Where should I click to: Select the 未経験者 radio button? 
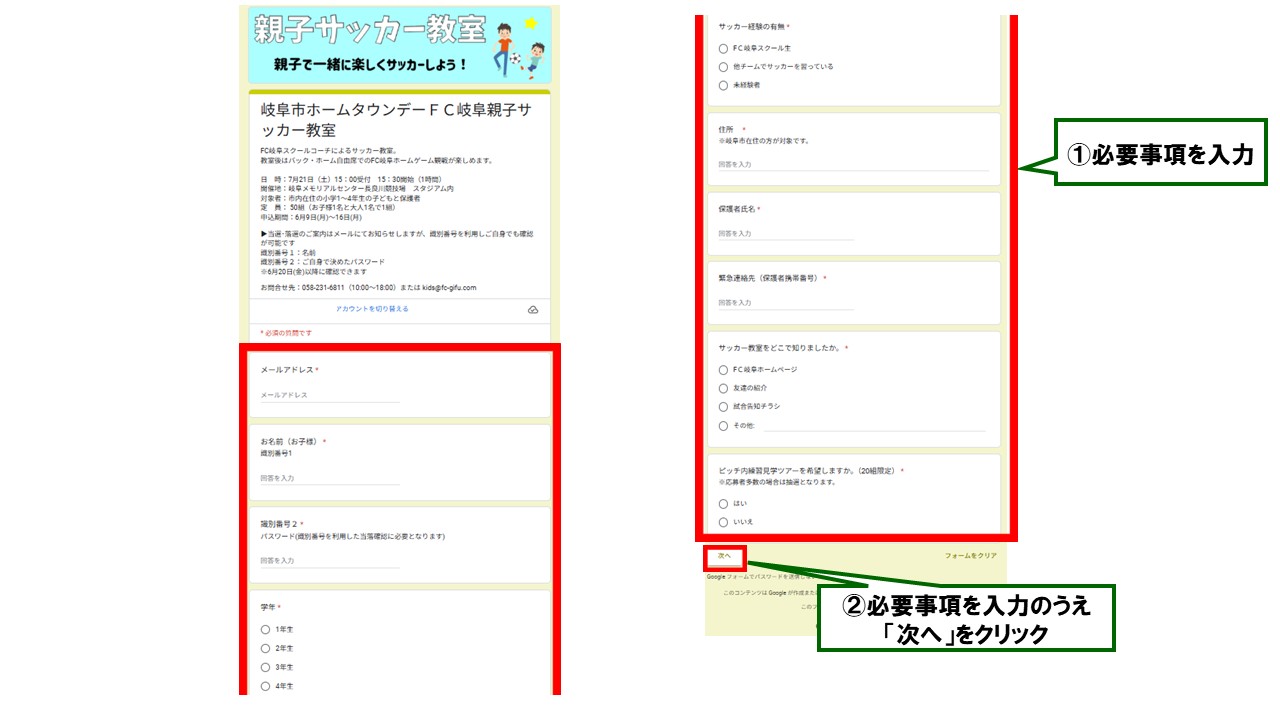coord(723,86)
